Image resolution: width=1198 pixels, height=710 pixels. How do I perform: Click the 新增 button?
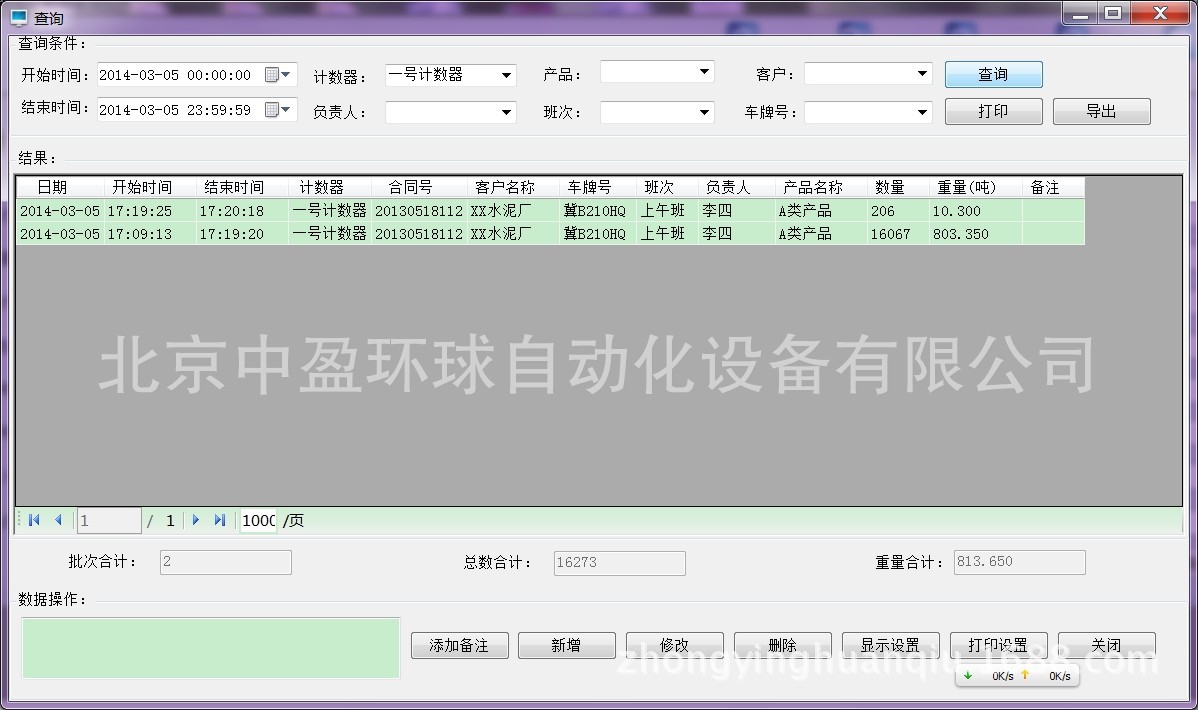click(566, 646)
